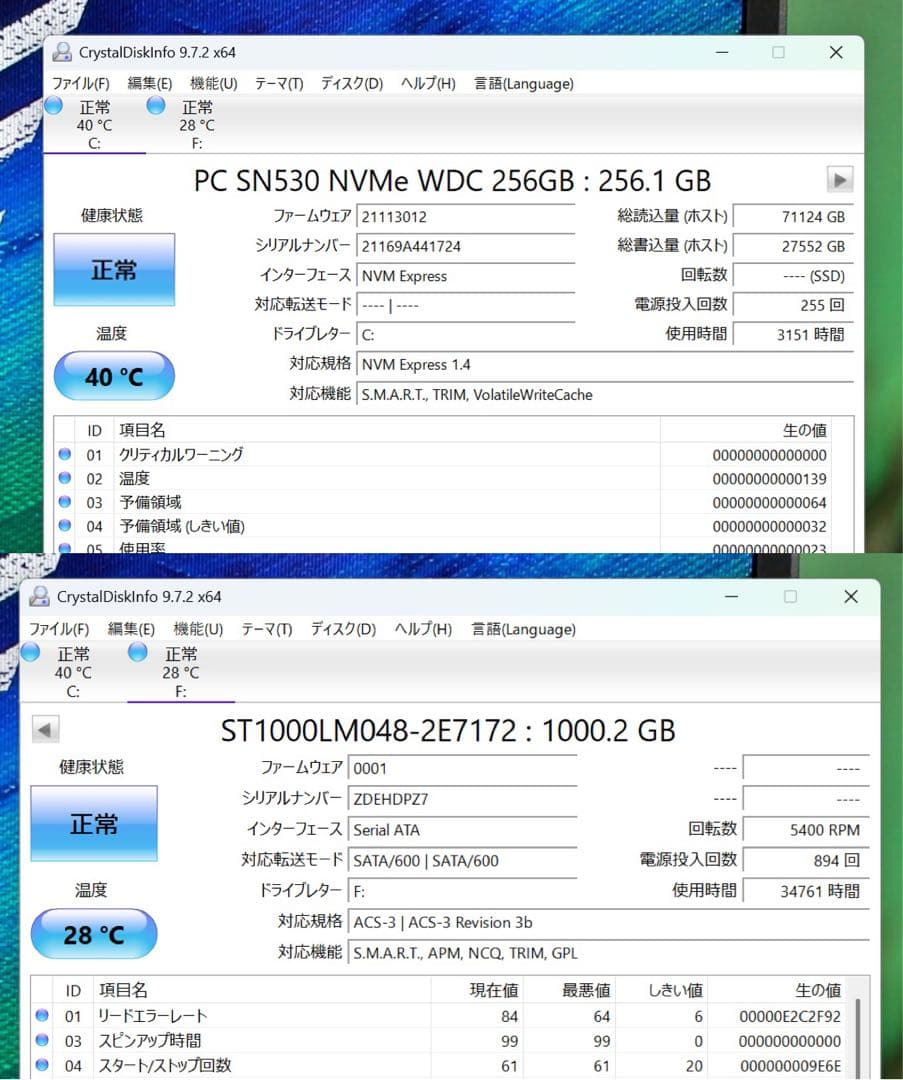Viewport: 903px width, 1080px height.
Task: Click the blue dot beside リードエラーレート attribute
Action: 42,1016
